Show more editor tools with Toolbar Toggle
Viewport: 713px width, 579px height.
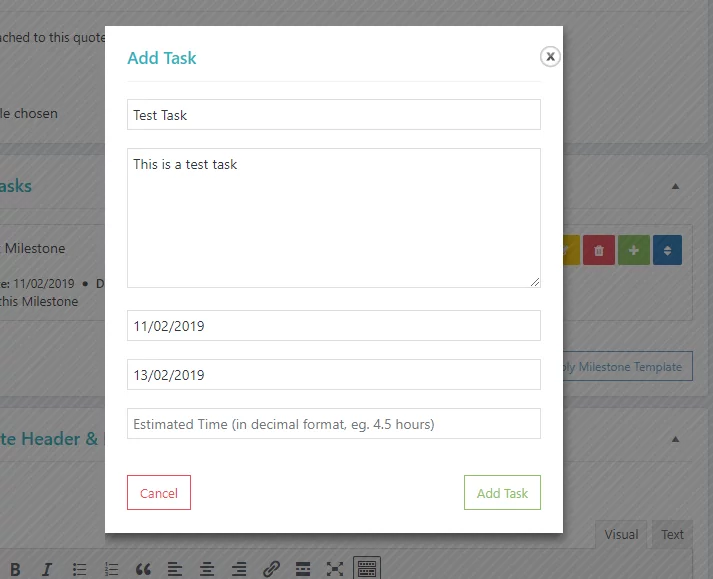click(367, 569)
